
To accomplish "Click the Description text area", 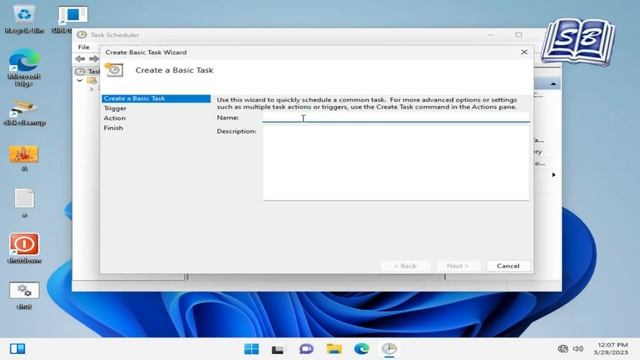I will tap(396, 163).
